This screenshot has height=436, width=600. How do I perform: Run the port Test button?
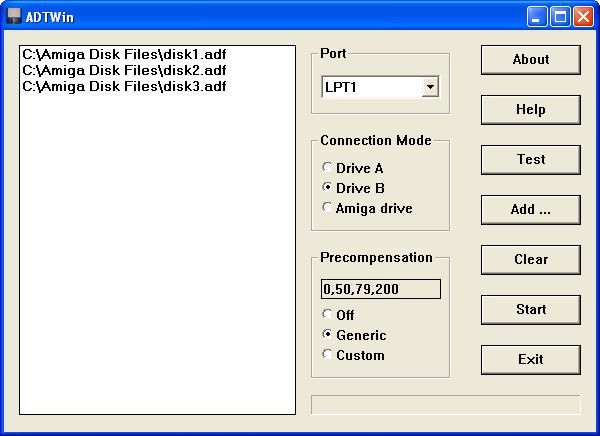point(530,159)
